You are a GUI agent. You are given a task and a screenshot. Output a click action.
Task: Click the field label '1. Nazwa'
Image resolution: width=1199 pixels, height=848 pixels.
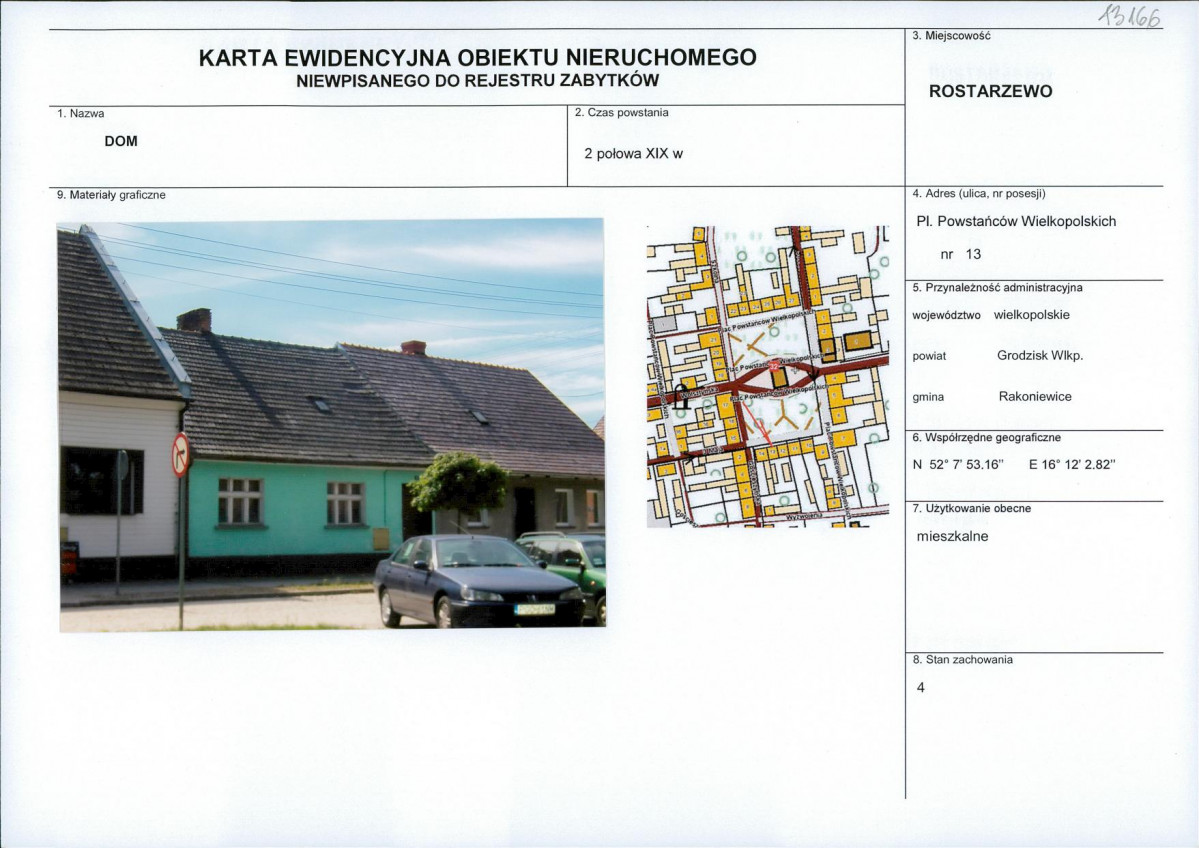81,113
